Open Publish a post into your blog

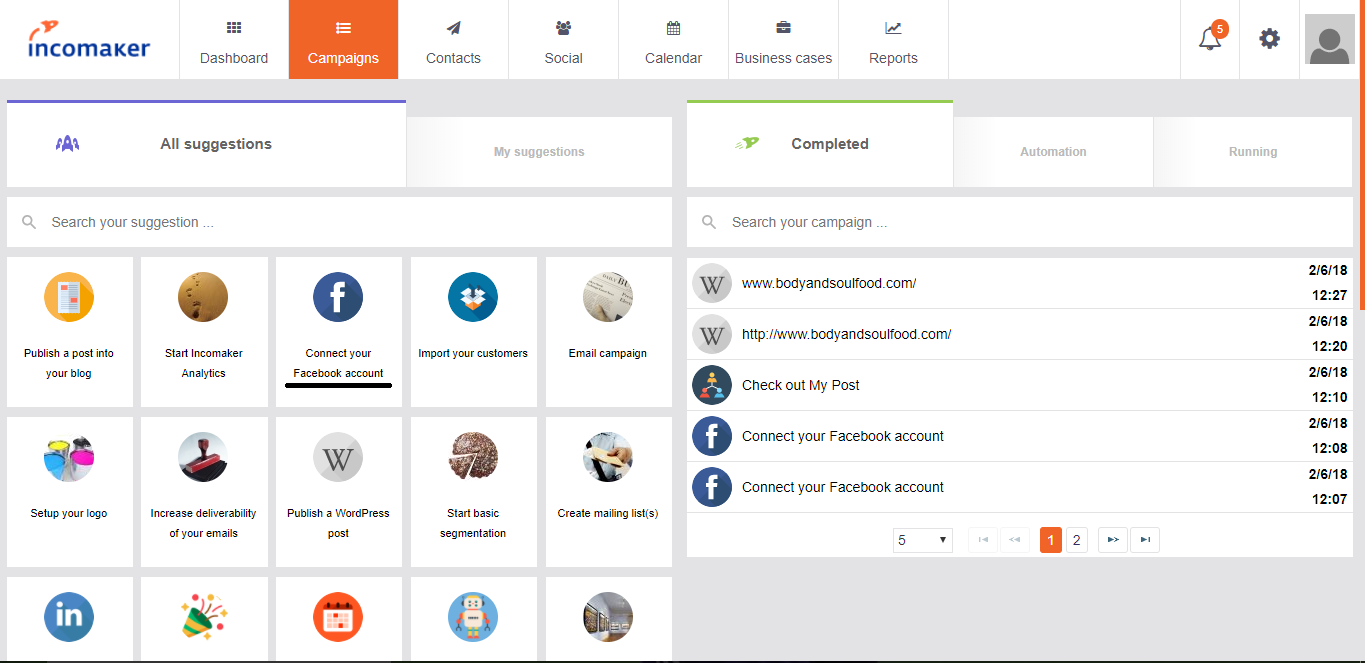point(69,332)
